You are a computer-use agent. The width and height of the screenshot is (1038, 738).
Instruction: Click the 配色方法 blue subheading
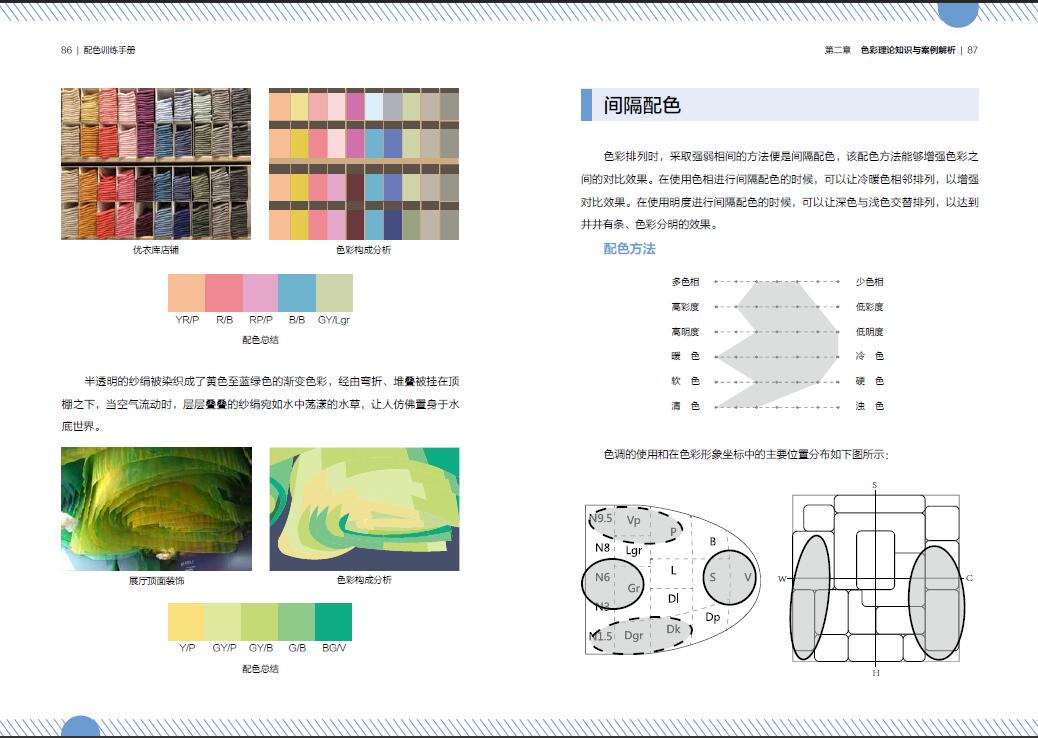tap(629, 249)
